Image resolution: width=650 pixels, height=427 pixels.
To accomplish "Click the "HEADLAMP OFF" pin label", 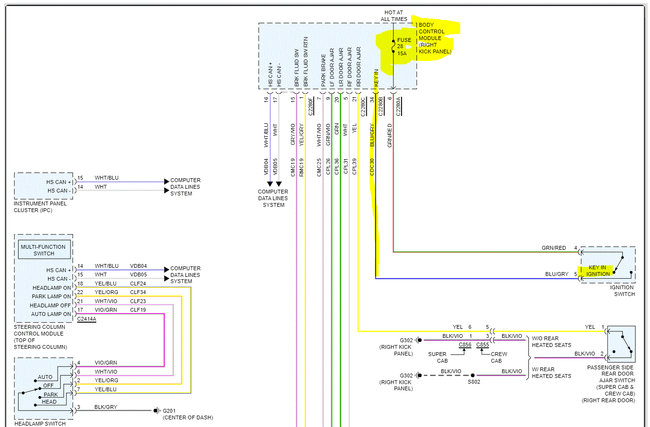I will coord(50,305).
